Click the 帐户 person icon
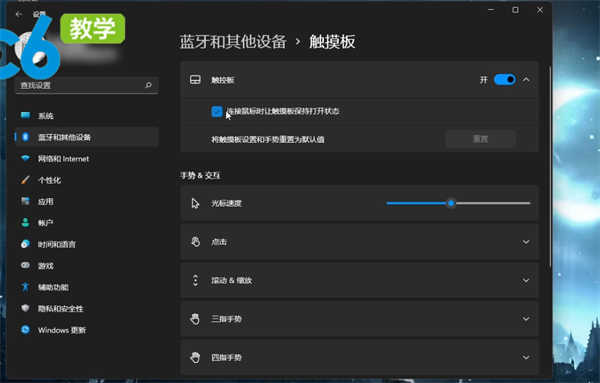Viewport: 600px width, 383px height. (x=25, y=222)
